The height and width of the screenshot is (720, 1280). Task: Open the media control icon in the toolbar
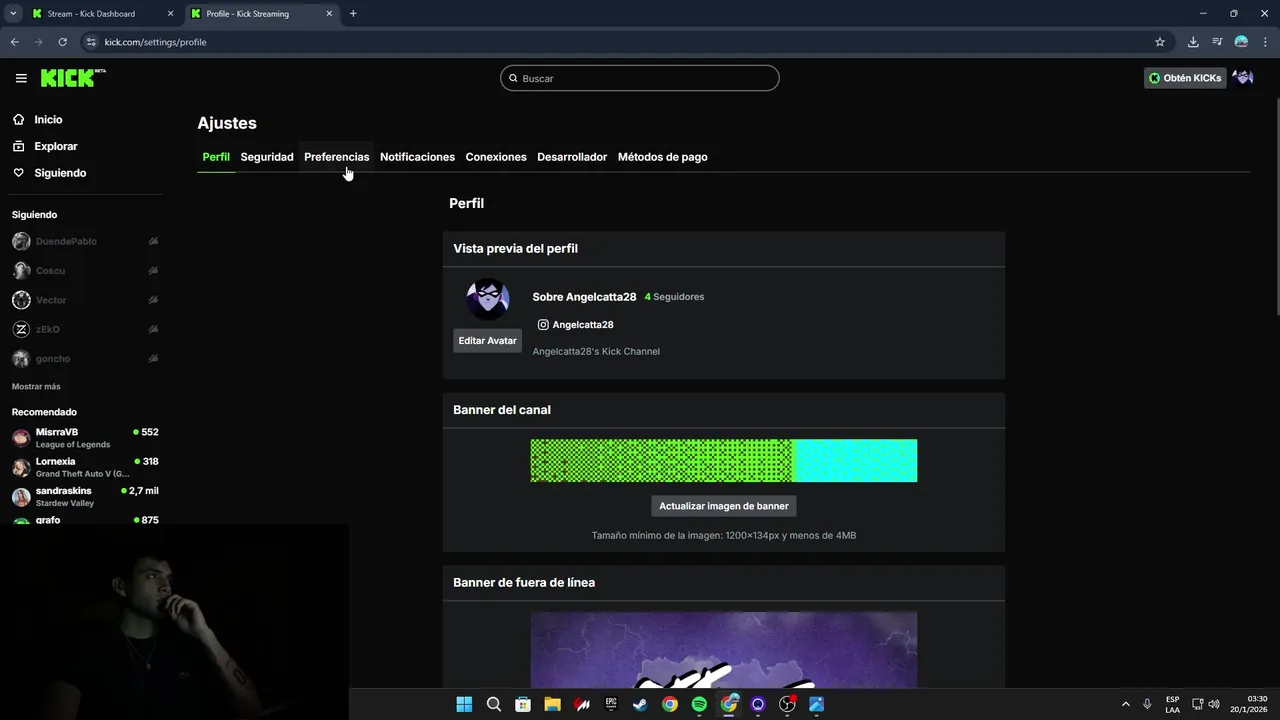[x=1217, y=42]
